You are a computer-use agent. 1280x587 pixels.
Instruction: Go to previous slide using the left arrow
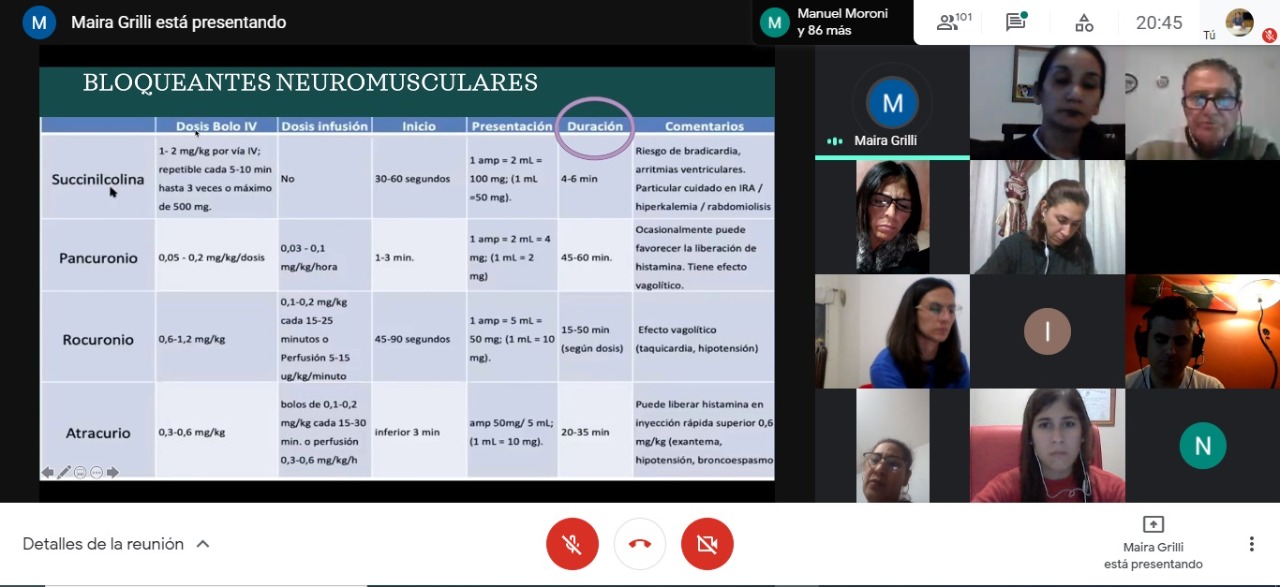point(47,473)
